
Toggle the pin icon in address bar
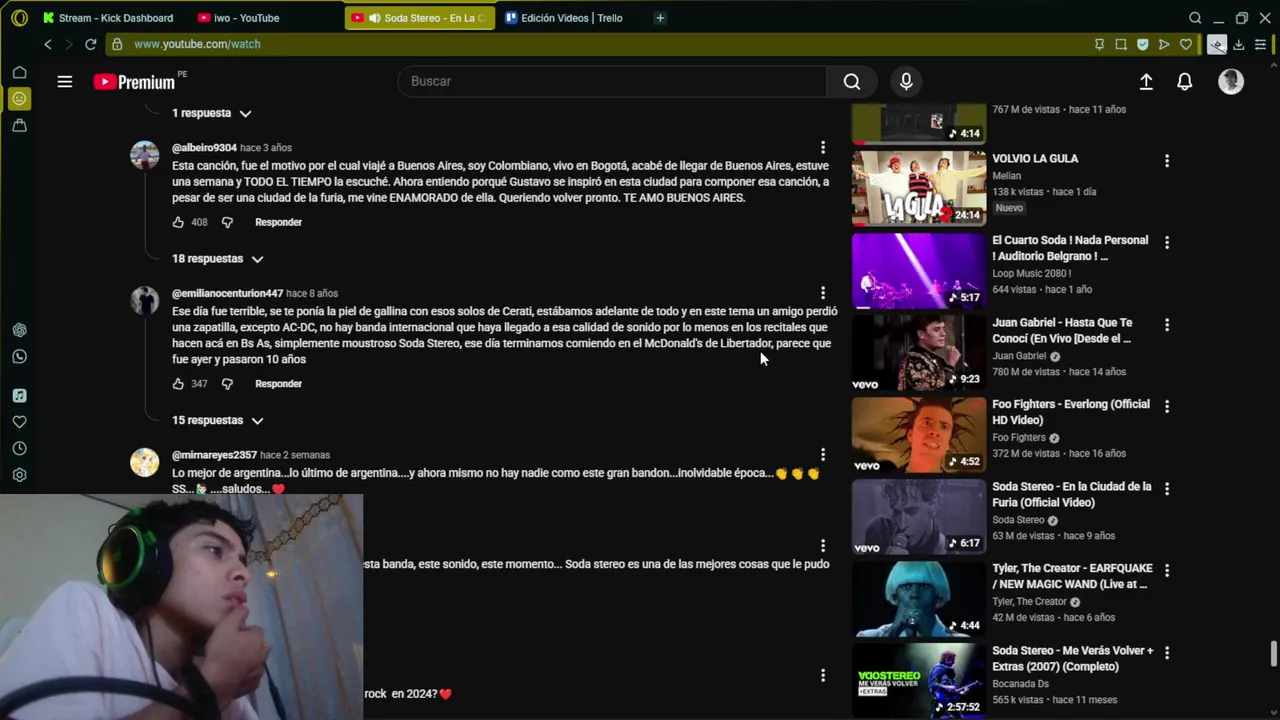[x=1099, y=44]
